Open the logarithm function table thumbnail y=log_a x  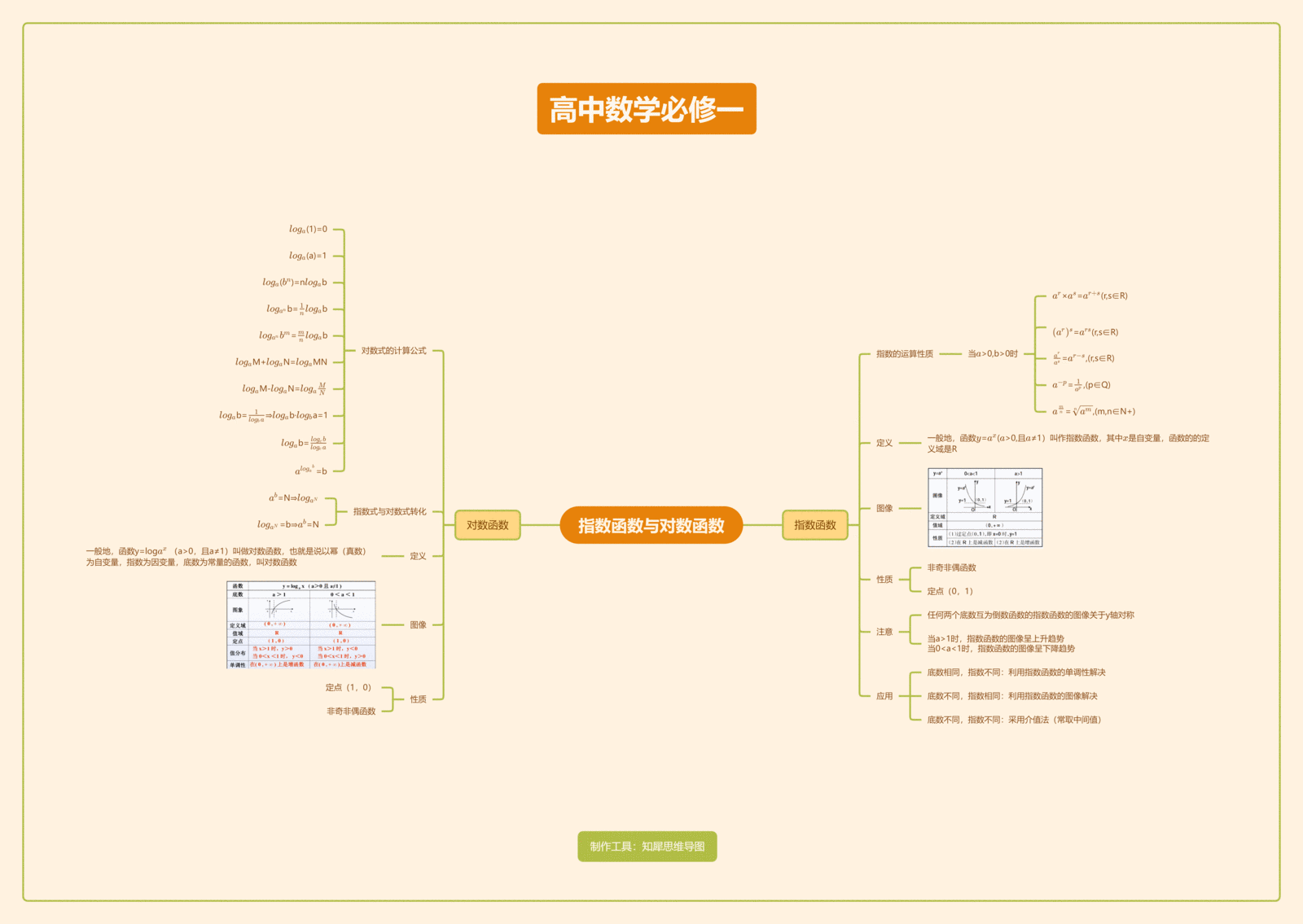[x=301, y=625]
